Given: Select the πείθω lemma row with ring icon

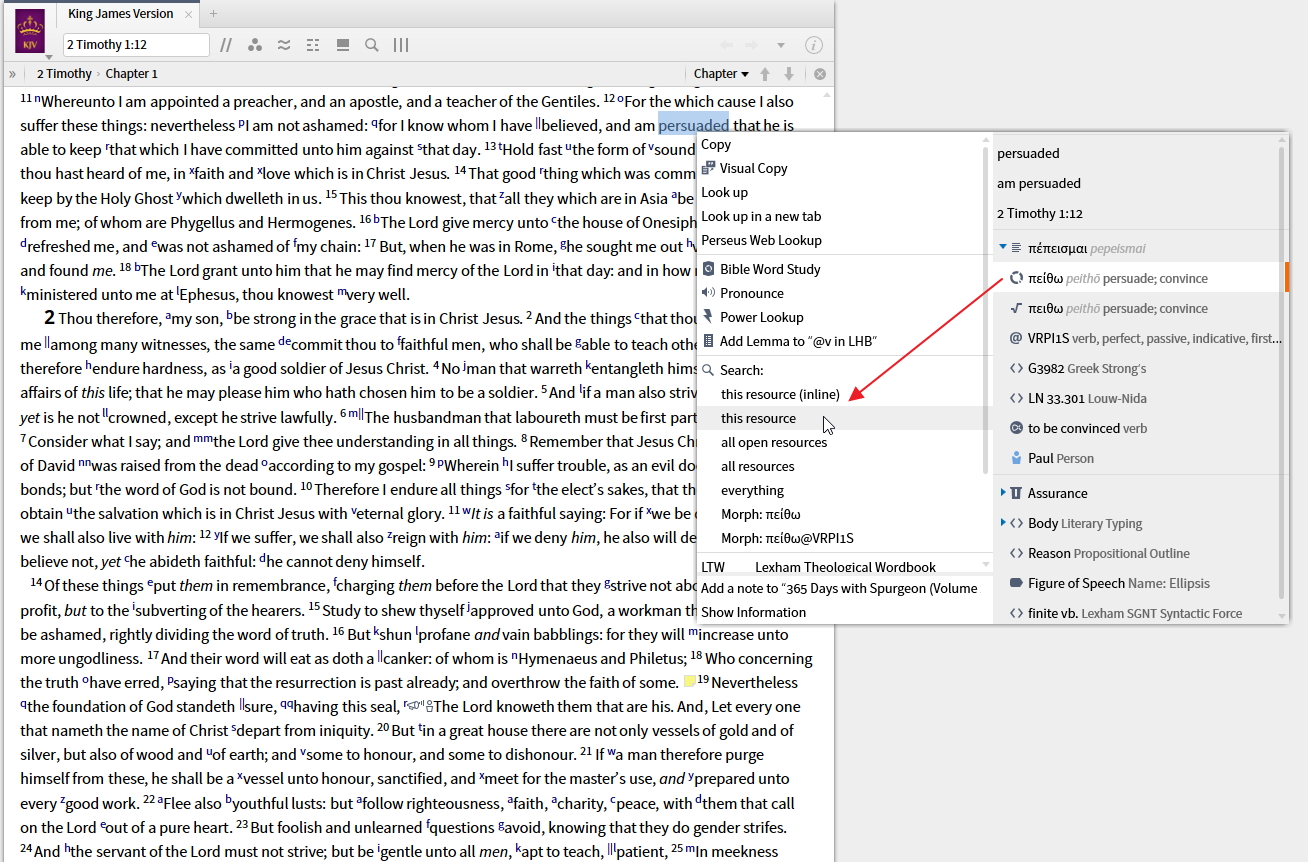Looking at the screenshot, I should 1137,278.
